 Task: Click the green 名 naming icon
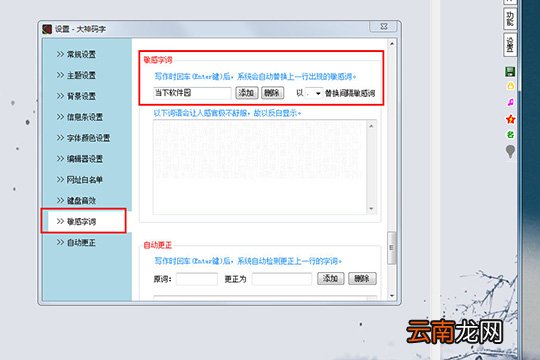point(510,135)
